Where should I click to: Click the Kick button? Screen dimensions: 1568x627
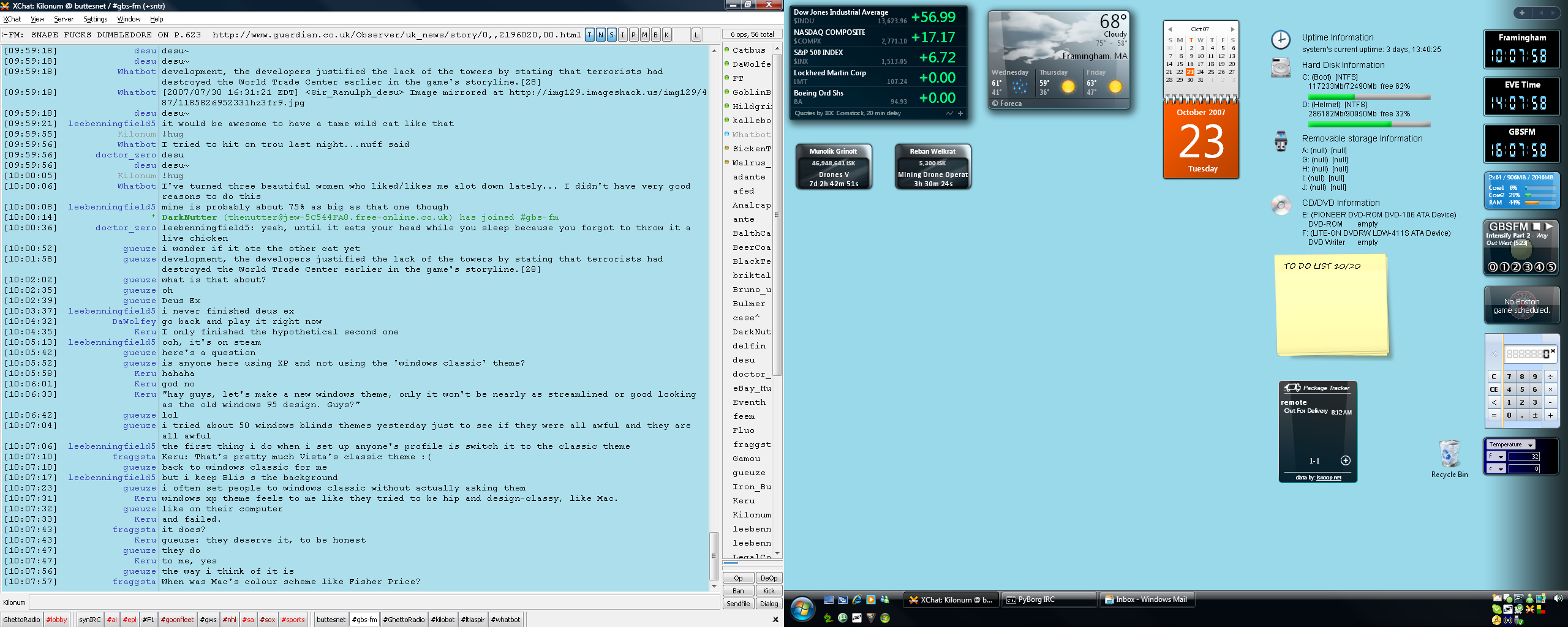769,591
